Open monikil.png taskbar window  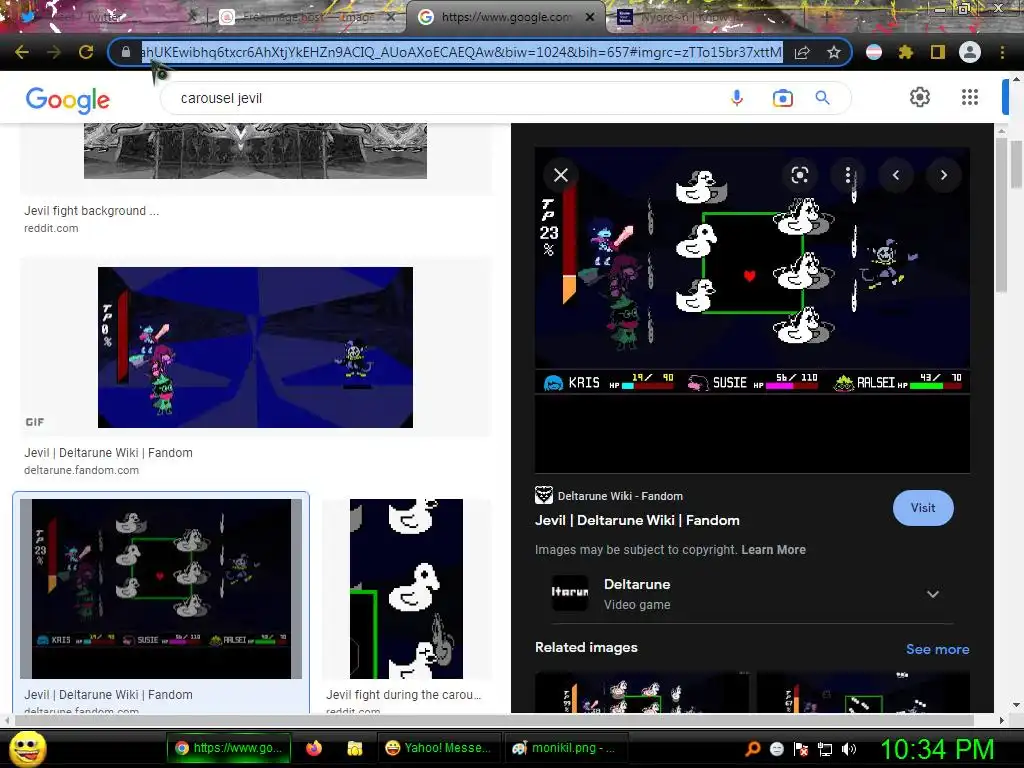point(565,748)
